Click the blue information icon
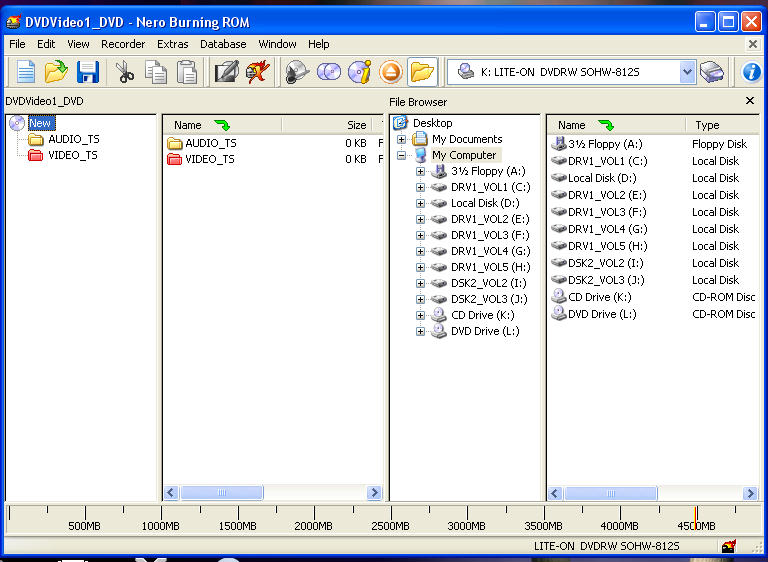Viewport: 768px width, 562px height. pos(751,72)
